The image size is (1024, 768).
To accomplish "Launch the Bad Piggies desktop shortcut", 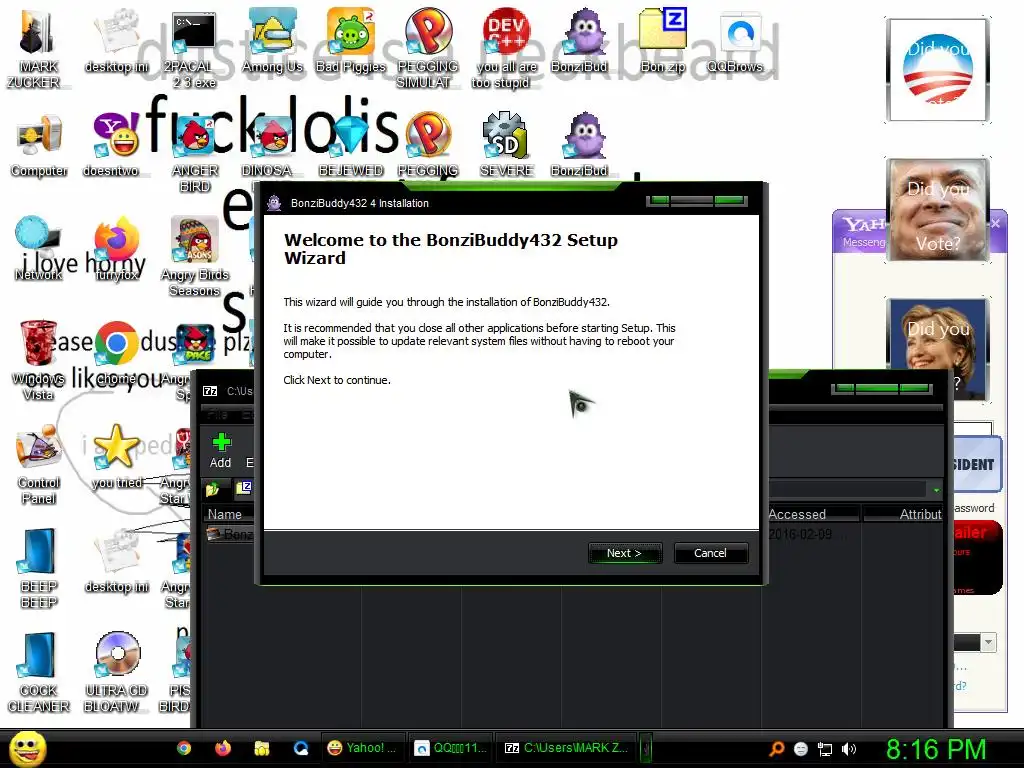I will [351, 41].
